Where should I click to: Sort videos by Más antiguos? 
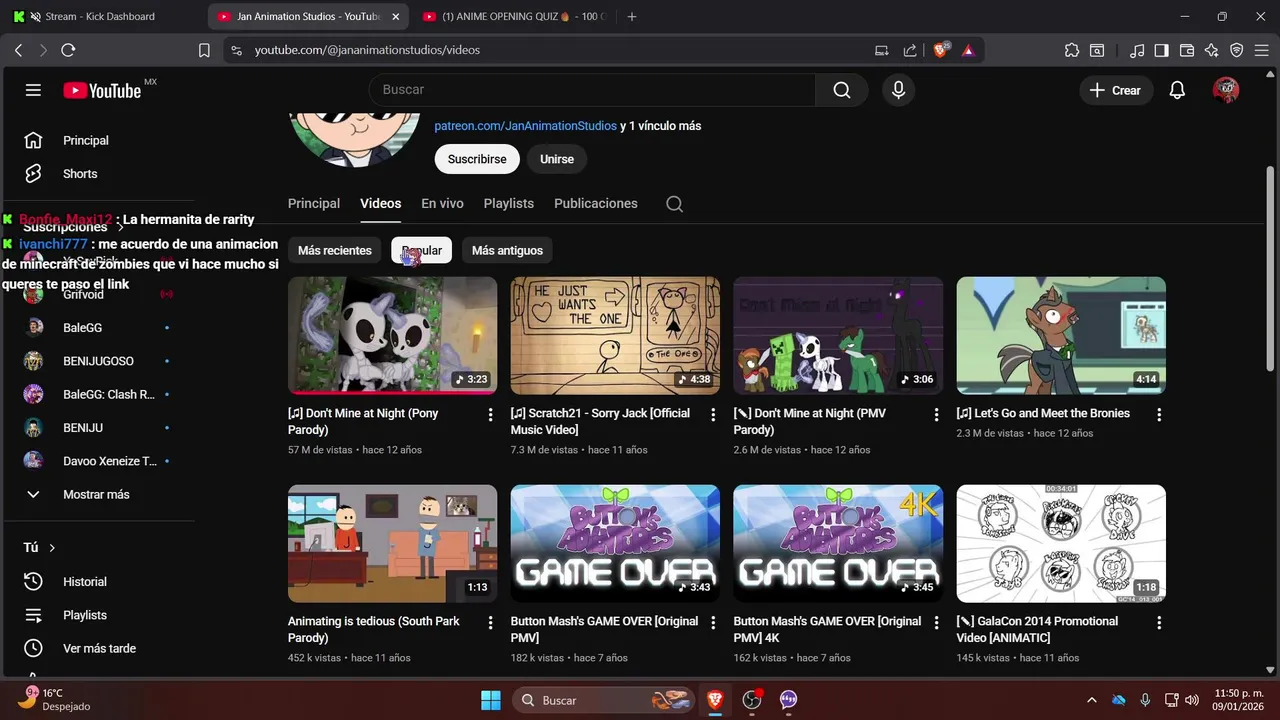[507, 250]
